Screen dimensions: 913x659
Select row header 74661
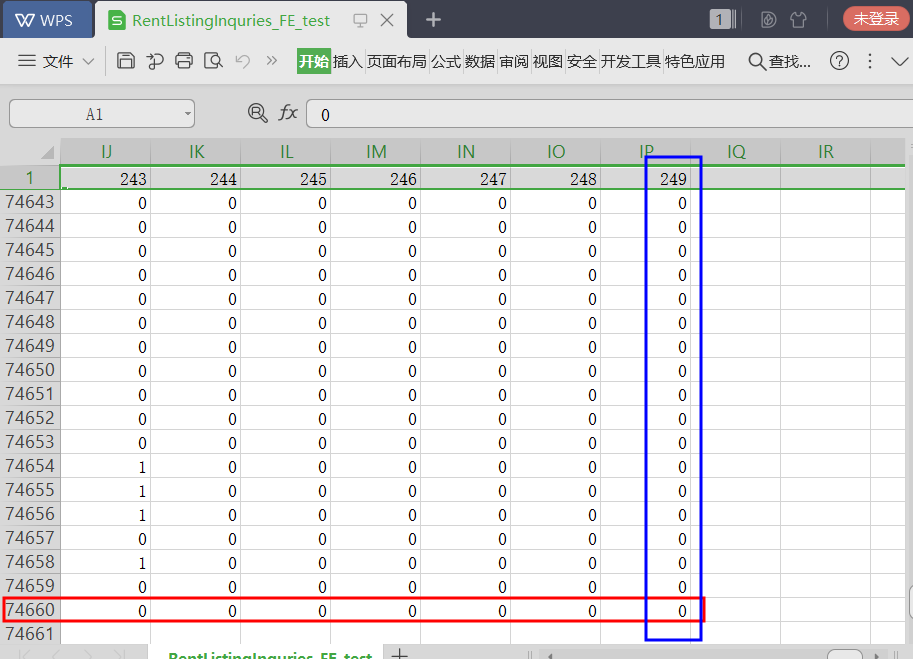(30, 633)
